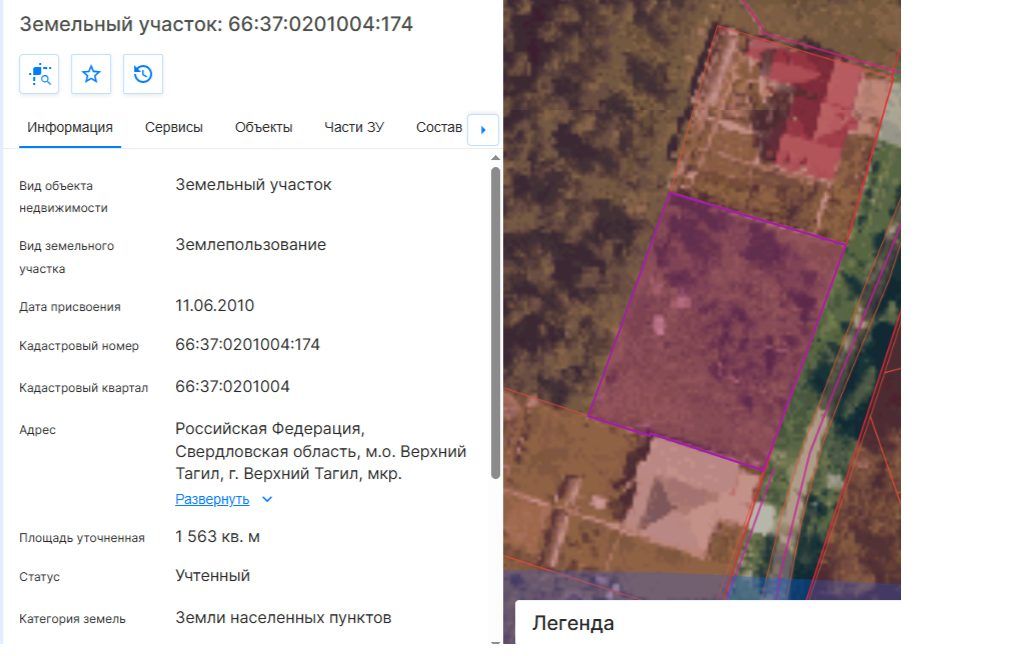Click the scrollbar up arrow in info panel

click(495, 158)
